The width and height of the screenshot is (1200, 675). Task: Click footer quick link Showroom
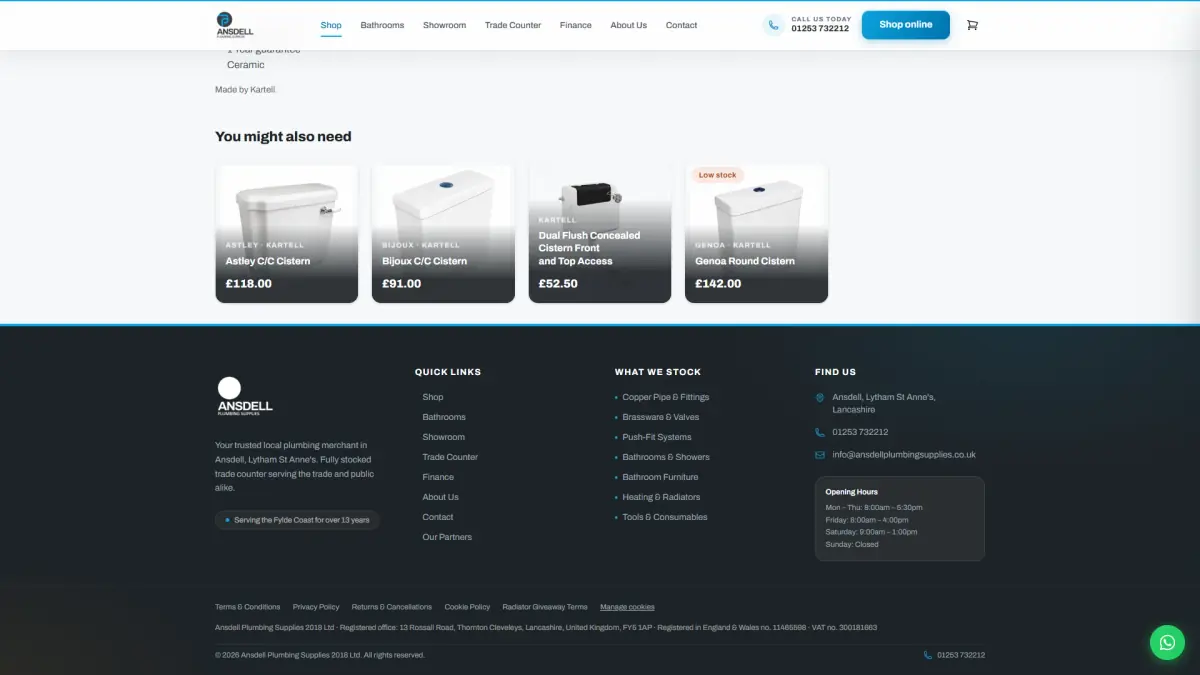[x=444, y=437]
